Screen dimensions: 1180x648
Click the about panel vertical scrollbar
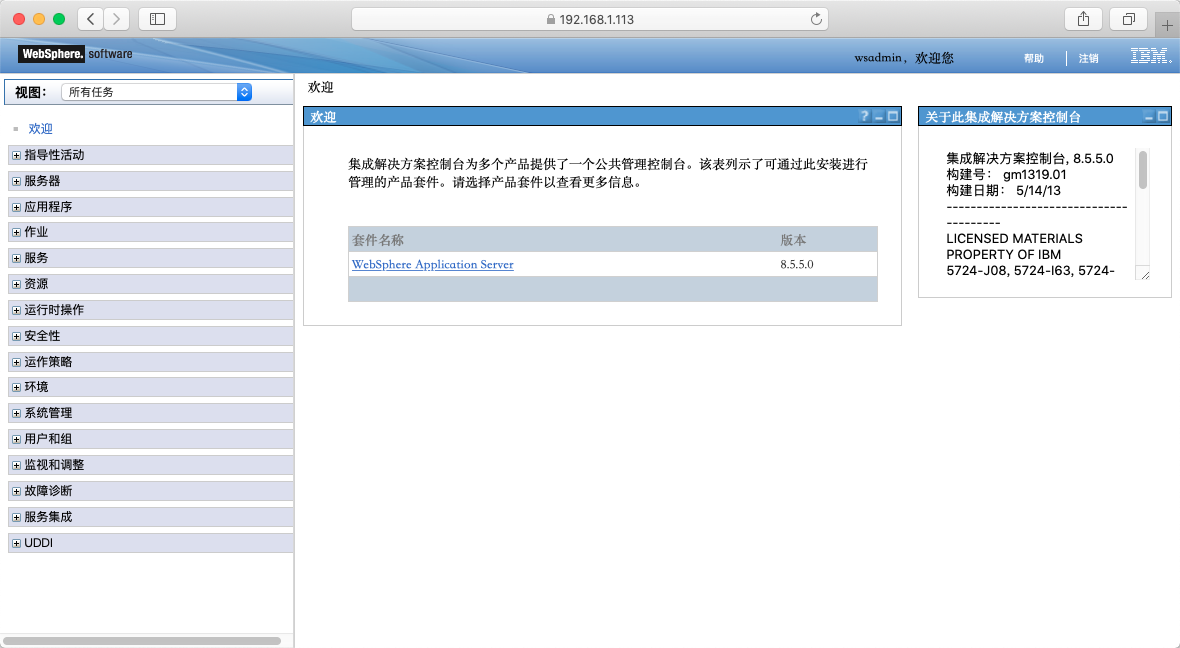tap(1142, 169)
